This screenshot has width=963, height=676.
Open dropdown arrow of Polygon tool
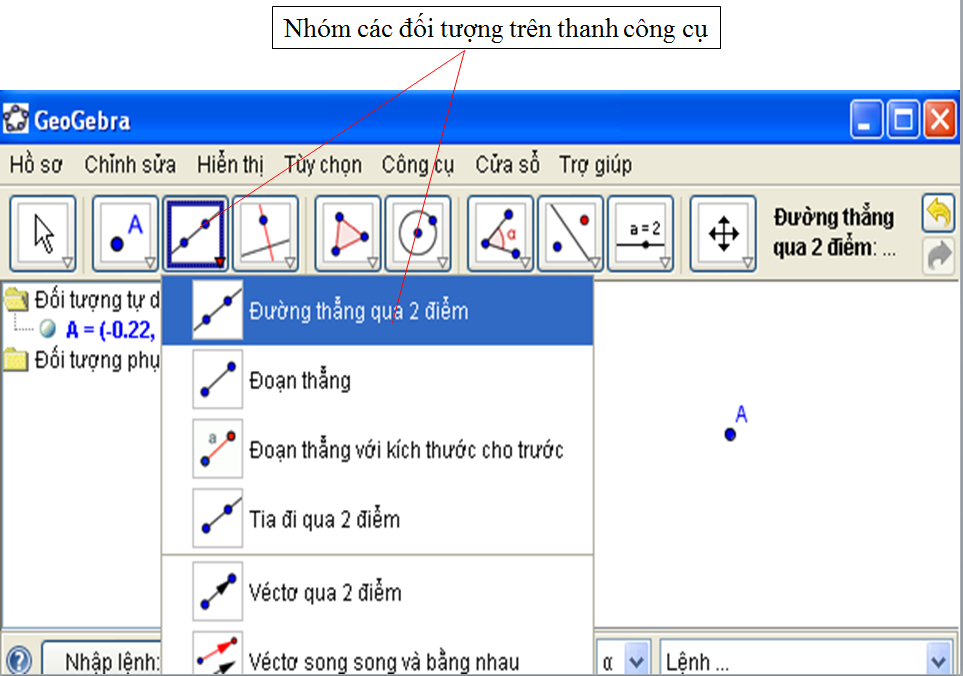[372, 263]
